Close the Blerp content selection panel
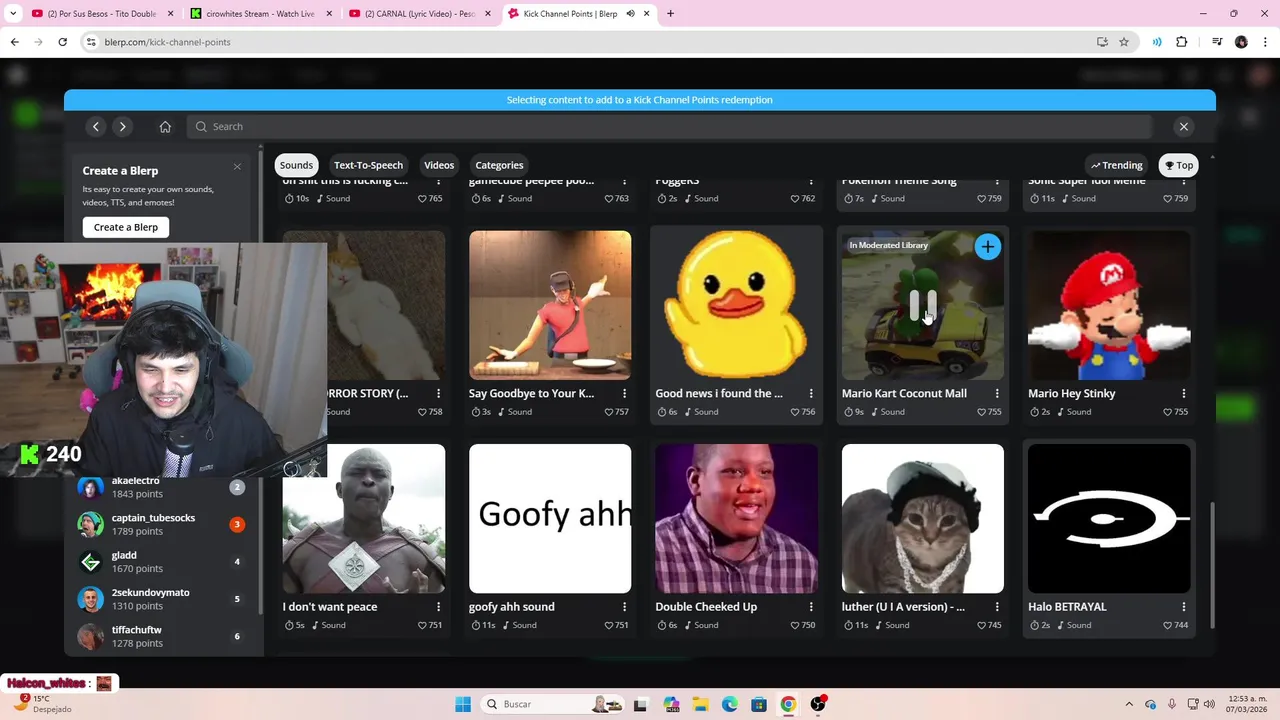The width and height of the screenshot is (1280, 720). (x=1184, y=126)
